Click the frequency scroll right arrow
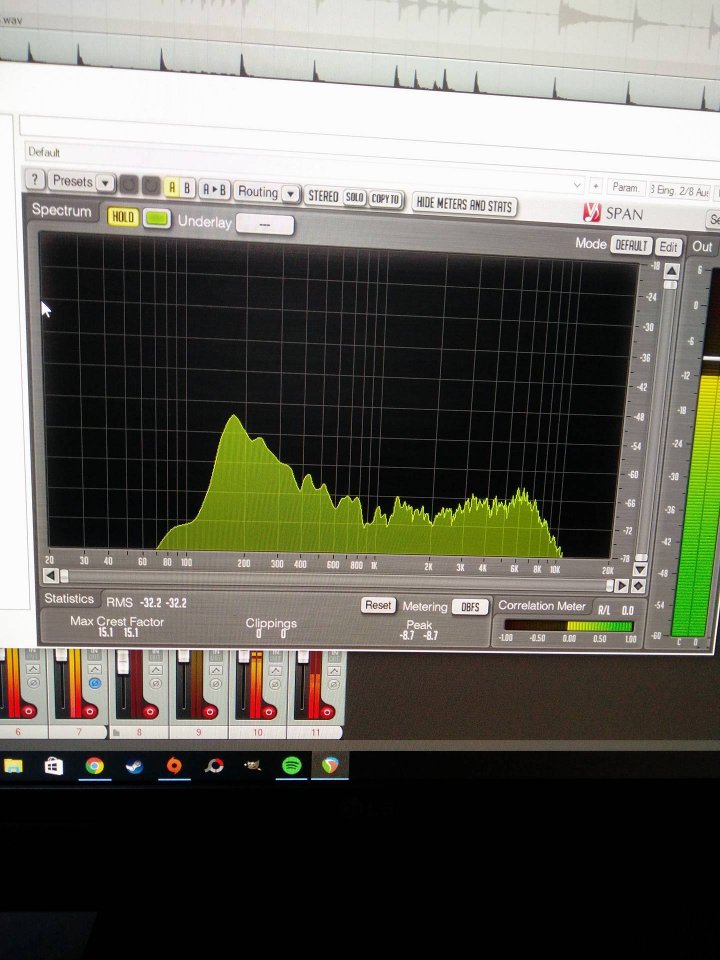This screenshot has width=720, height=960. click(621, 586)
